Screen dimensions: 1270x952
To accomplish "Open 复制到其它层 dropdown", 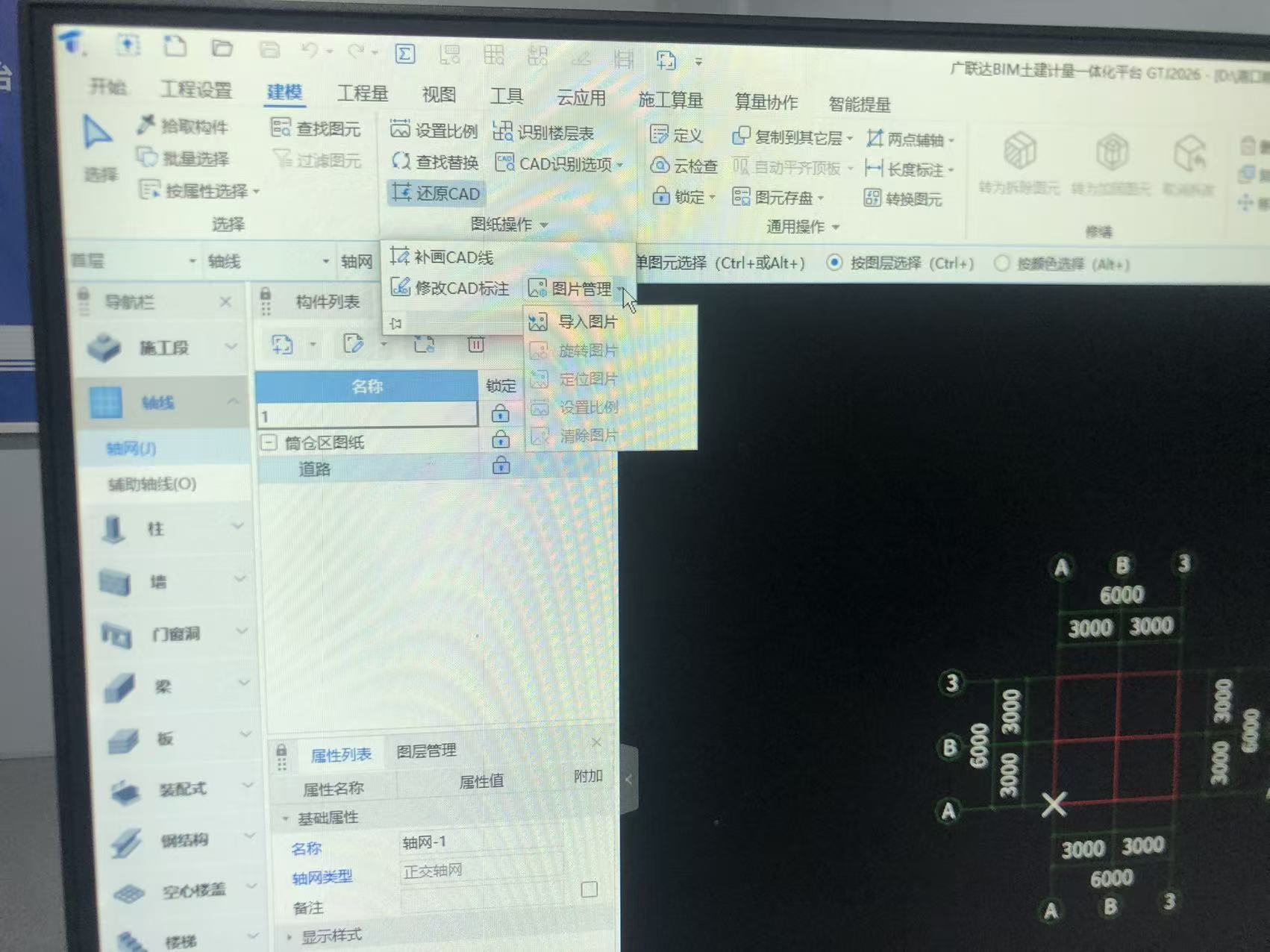I will pos(850,139).
